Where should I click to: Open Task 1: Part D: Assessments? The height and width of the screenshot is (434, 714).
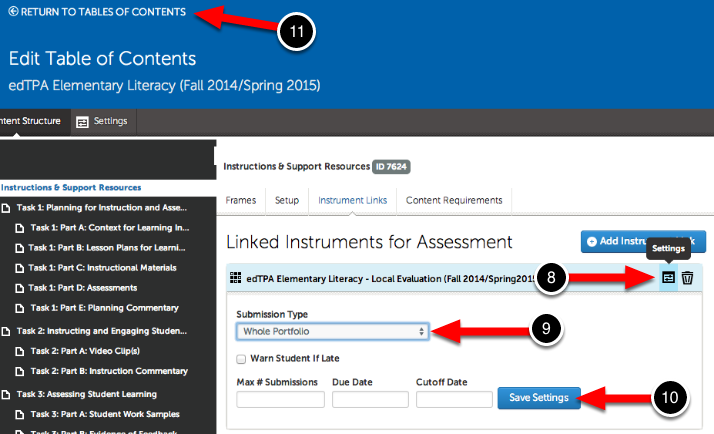(x=83, y=288)
